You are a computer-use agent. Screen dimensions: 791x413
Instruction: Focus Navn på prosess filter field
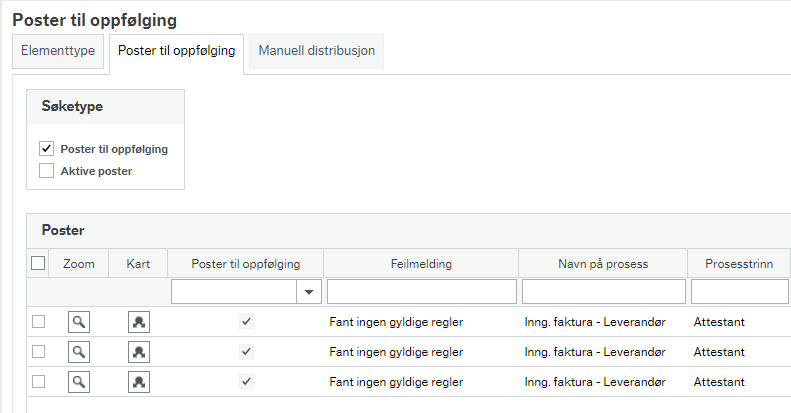tap(603, 292)
